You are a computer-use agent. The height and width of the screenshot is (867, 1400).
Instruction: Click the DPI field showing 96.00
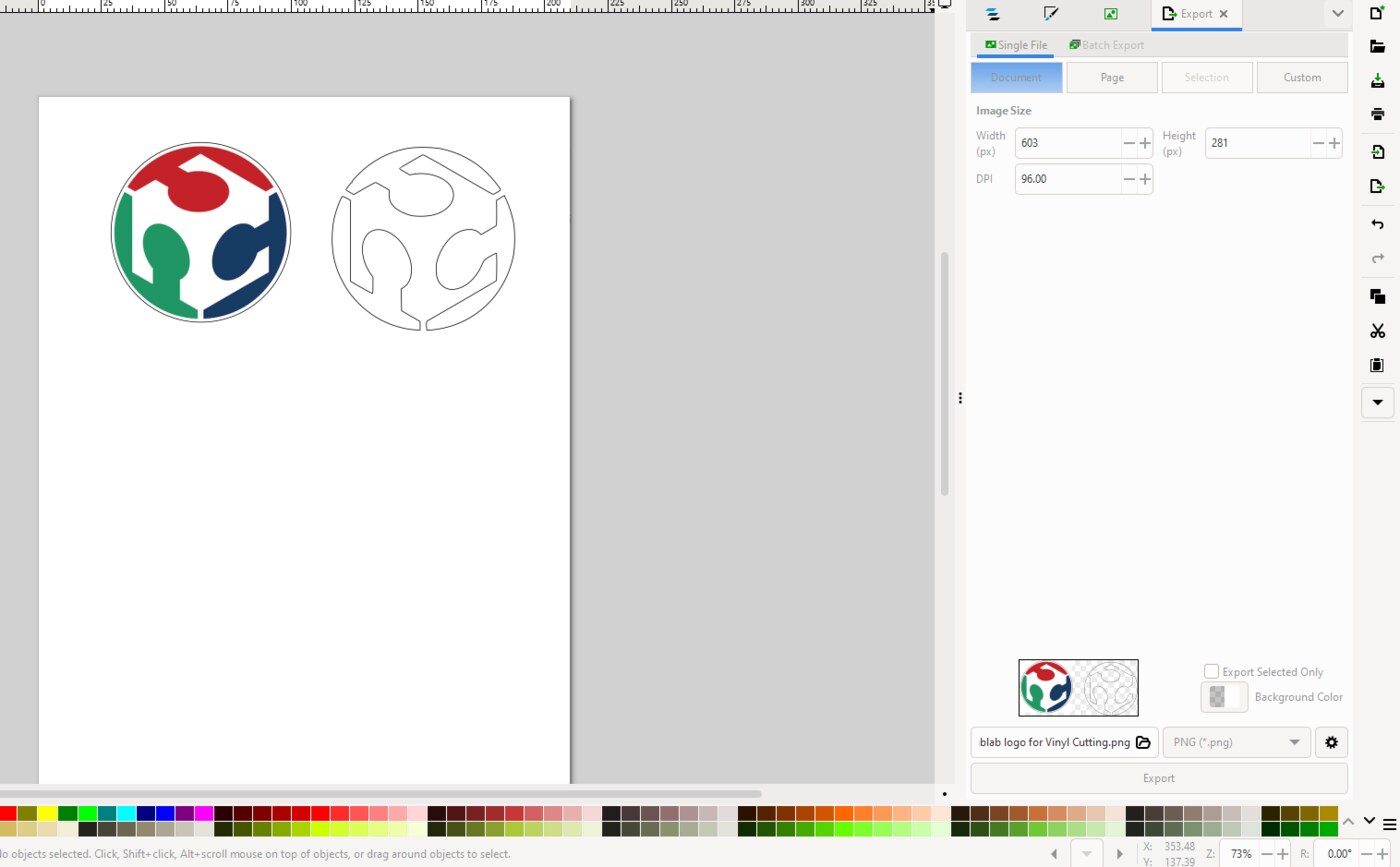tap(1068, 179)
